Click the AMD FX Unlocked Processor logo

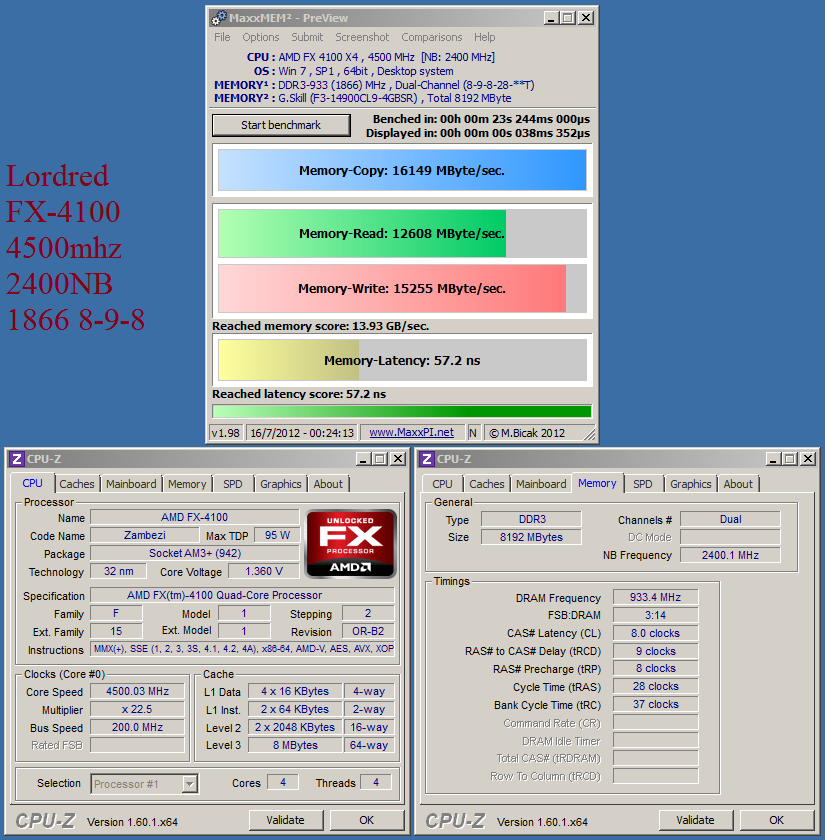(351, 544)
